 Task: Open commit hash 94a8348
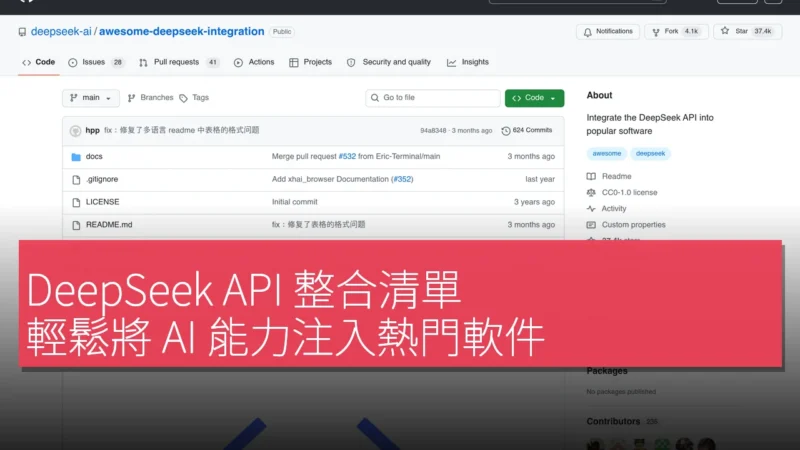(x=433, y=131)
